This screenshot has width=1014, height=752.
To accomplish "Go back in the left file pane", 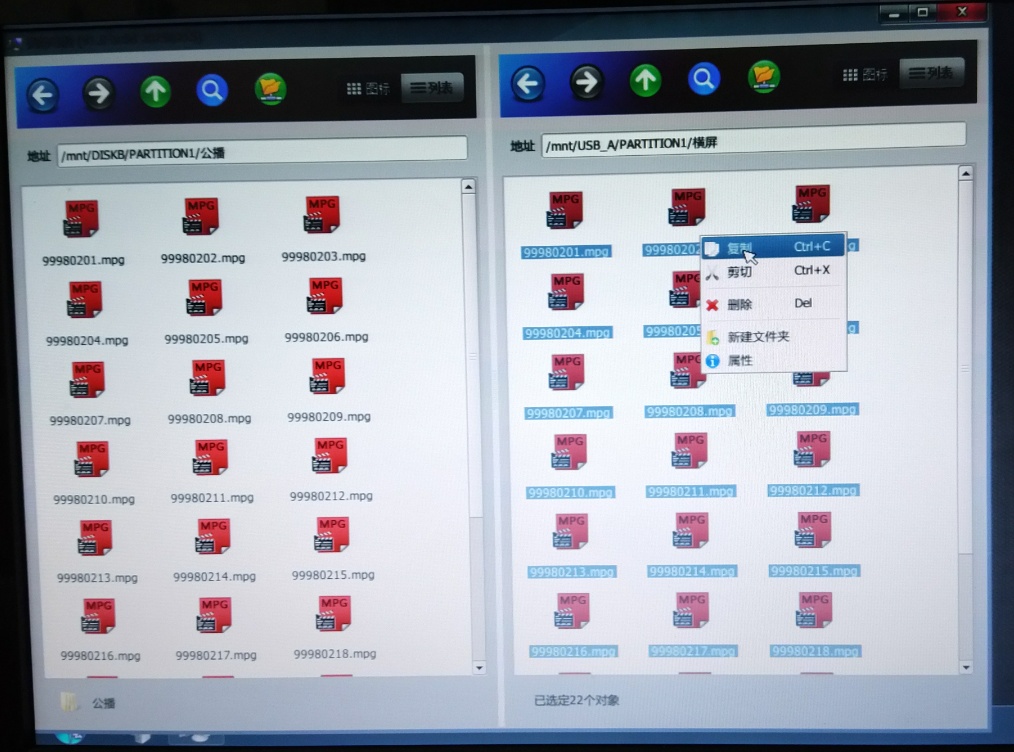I will point(43,95).
